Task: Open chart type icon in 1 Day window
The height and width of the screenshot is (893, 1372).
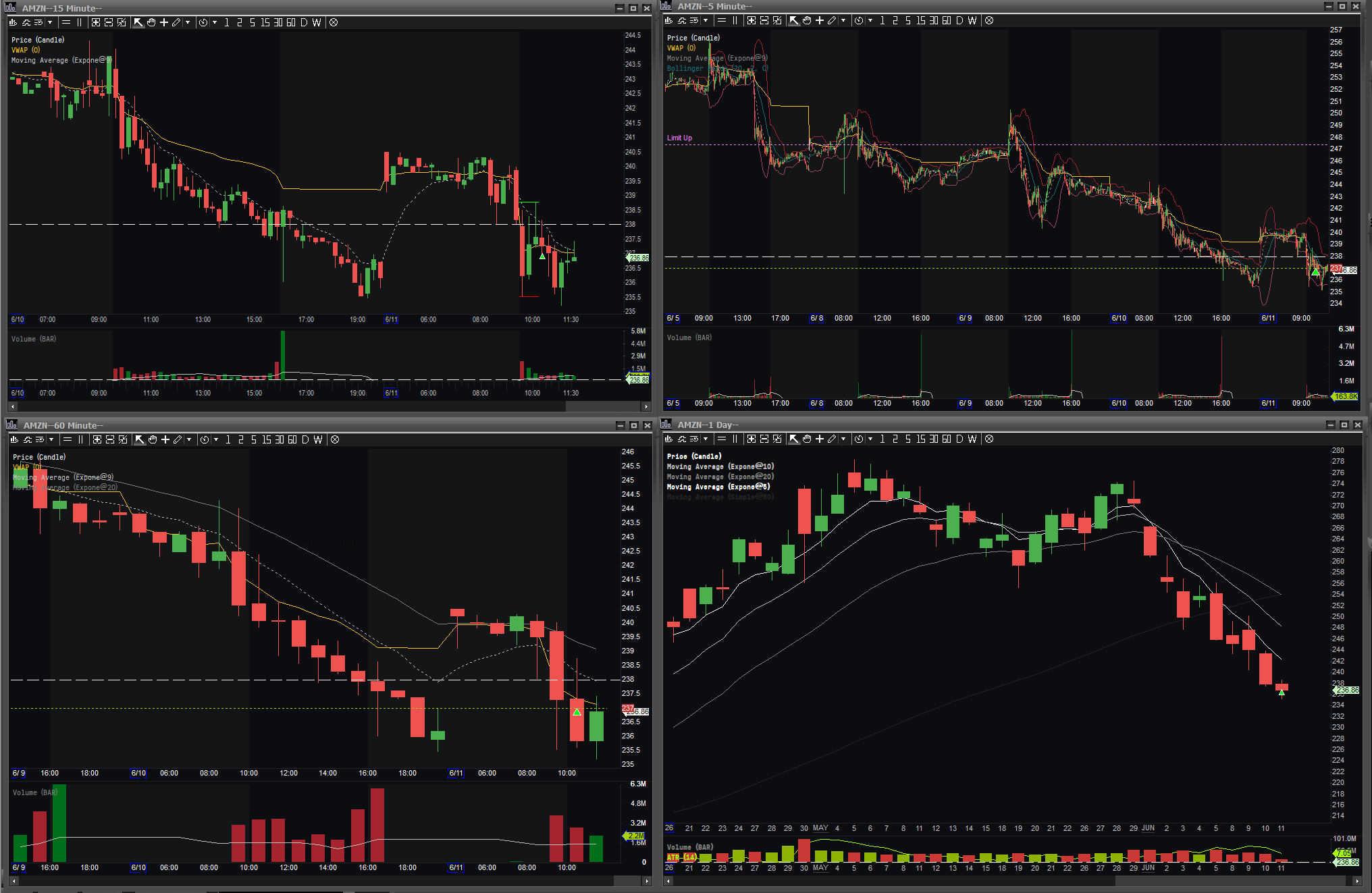Action: click(669, 439)
